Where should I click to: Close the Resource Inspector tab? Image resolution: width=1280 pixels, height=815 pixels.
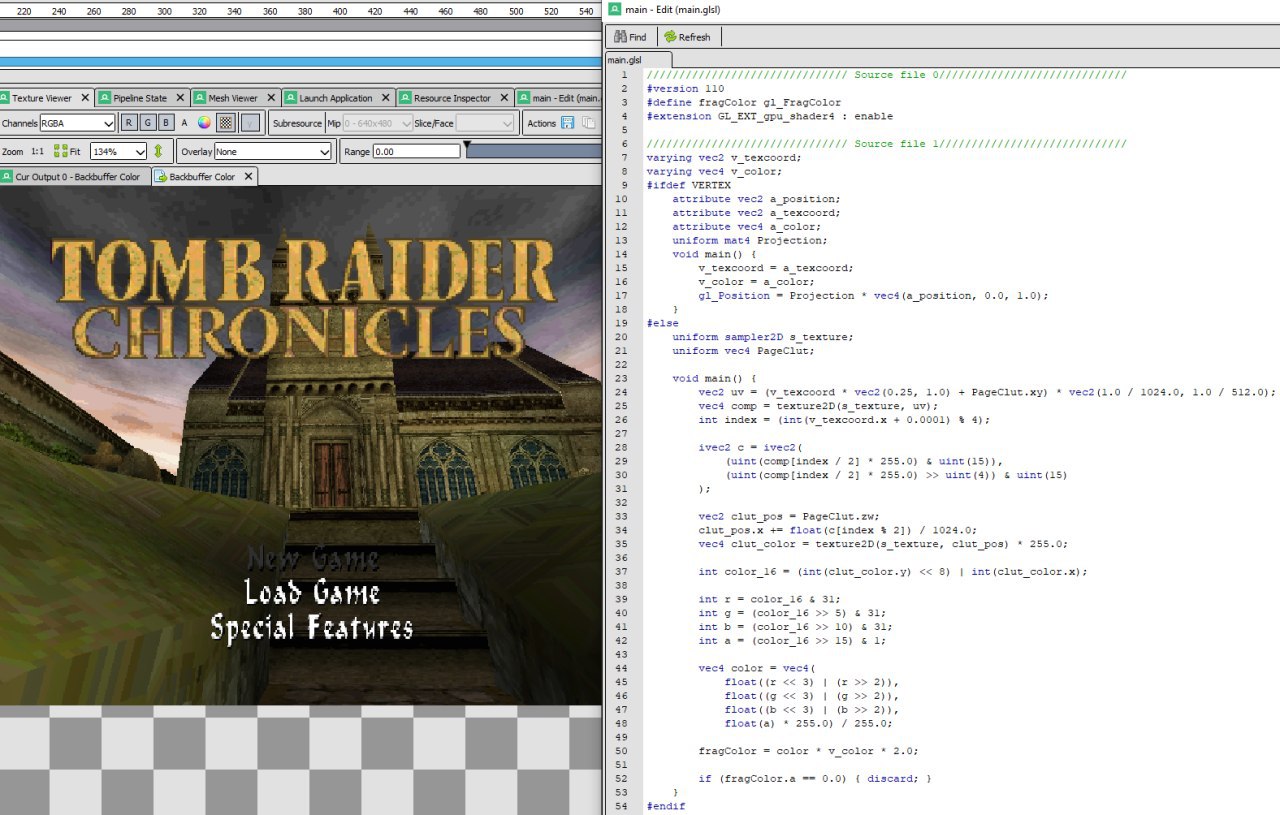pos(503,98)
